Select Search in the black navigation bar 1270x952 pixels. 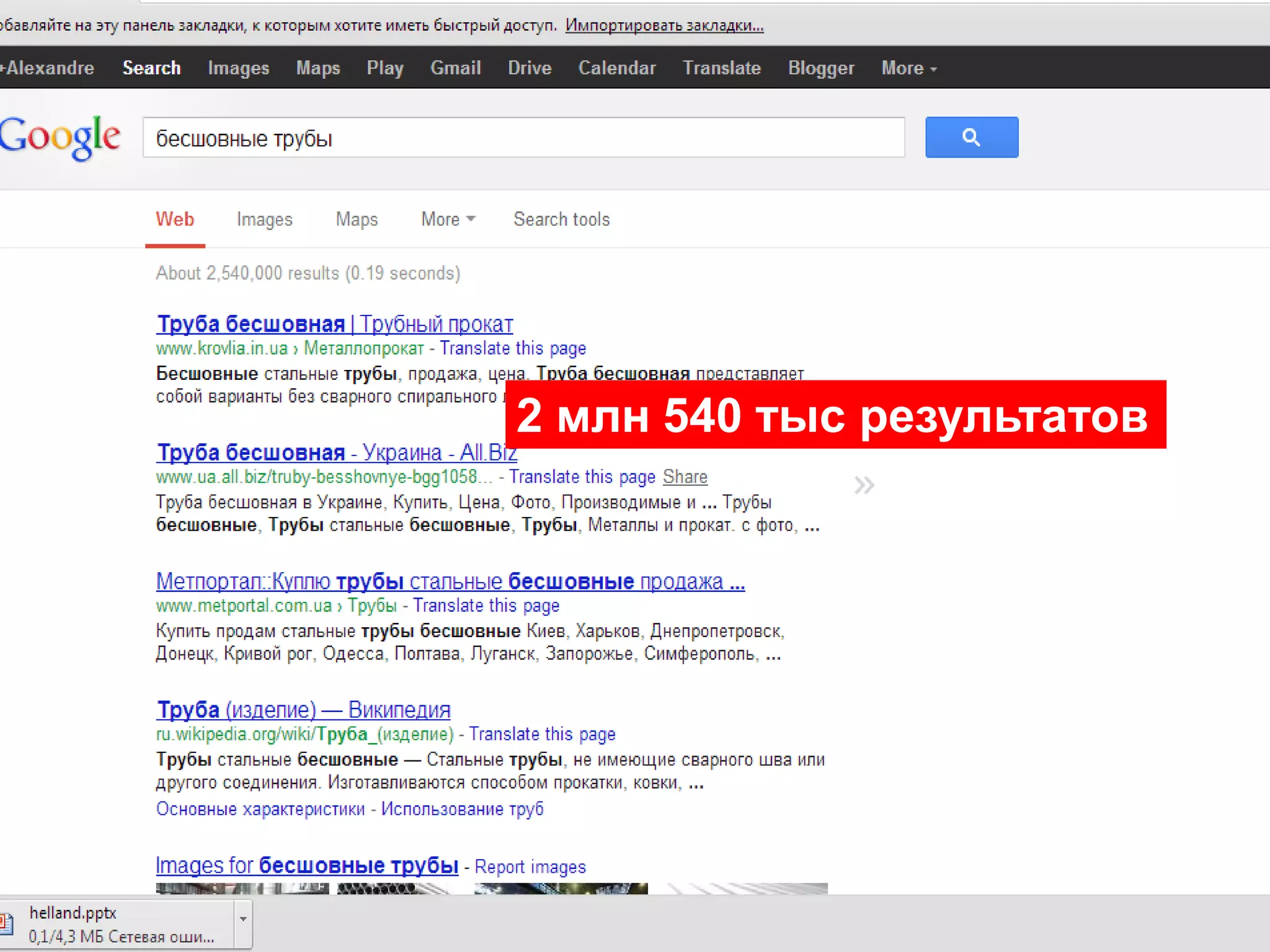point(151,68)
